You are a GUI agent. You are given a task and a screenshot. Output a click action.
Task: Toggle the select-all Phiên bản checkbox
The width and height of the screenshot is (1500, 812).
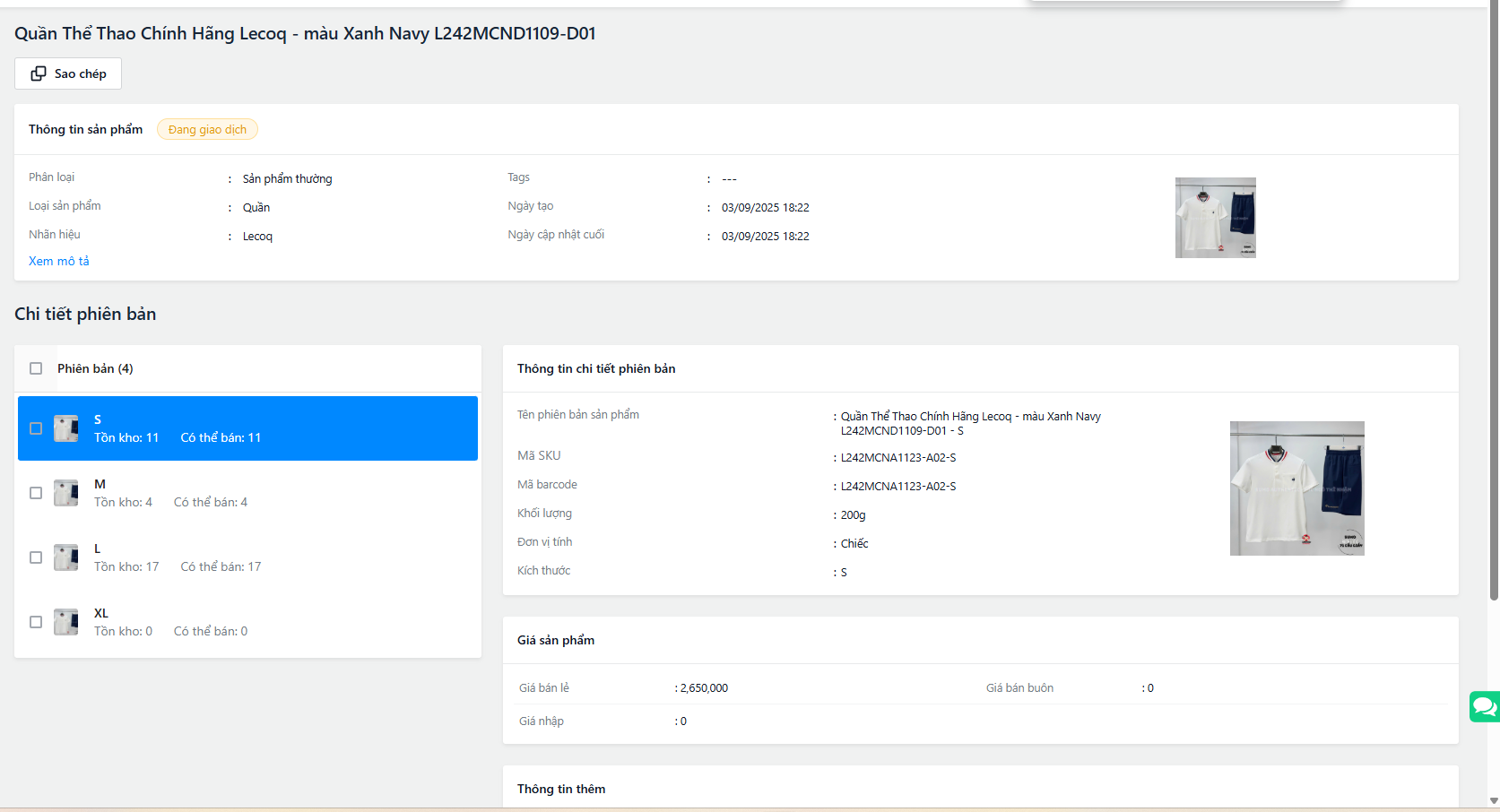[36, 368]
